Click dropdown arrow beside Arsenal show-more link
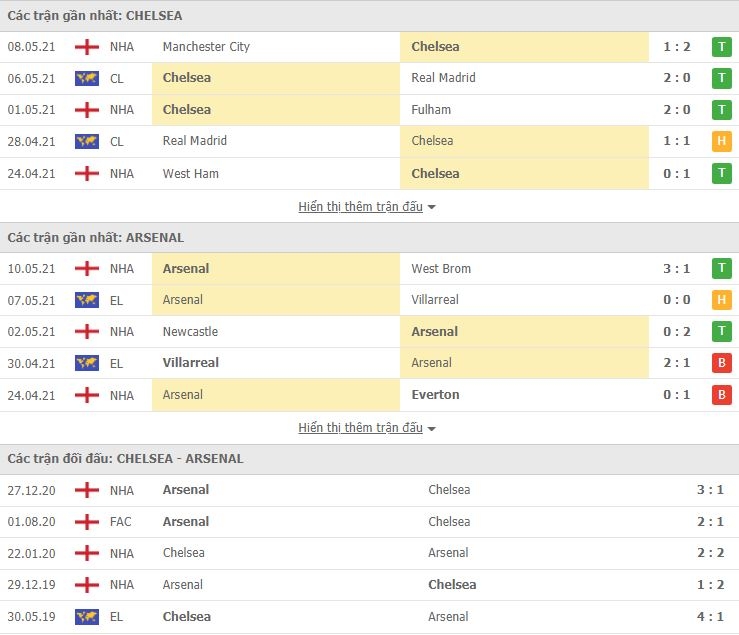 tap(431, 429)
